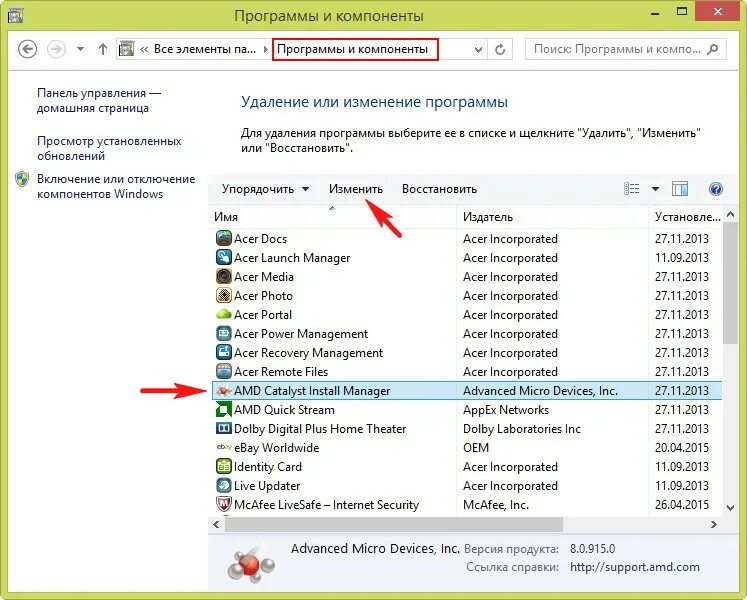Open 'Просмотр установленных обновлений' link
The width and height of the screenshot is (747, 600).
pos(109,148)
